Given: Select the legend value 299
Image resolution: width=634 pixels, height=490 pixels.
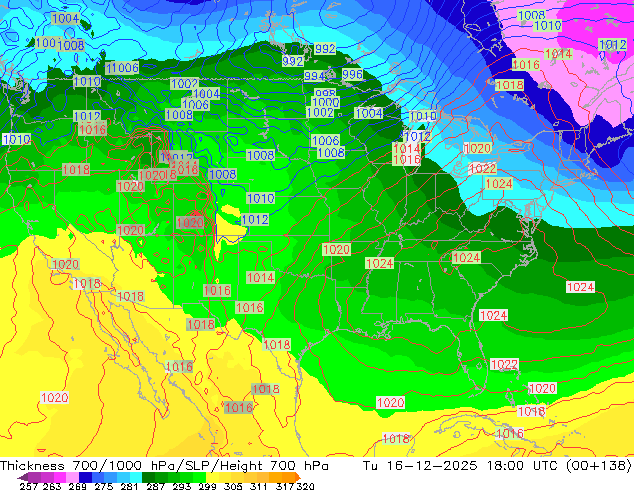Looking at the screenshot, I should [x=207, y=486].
